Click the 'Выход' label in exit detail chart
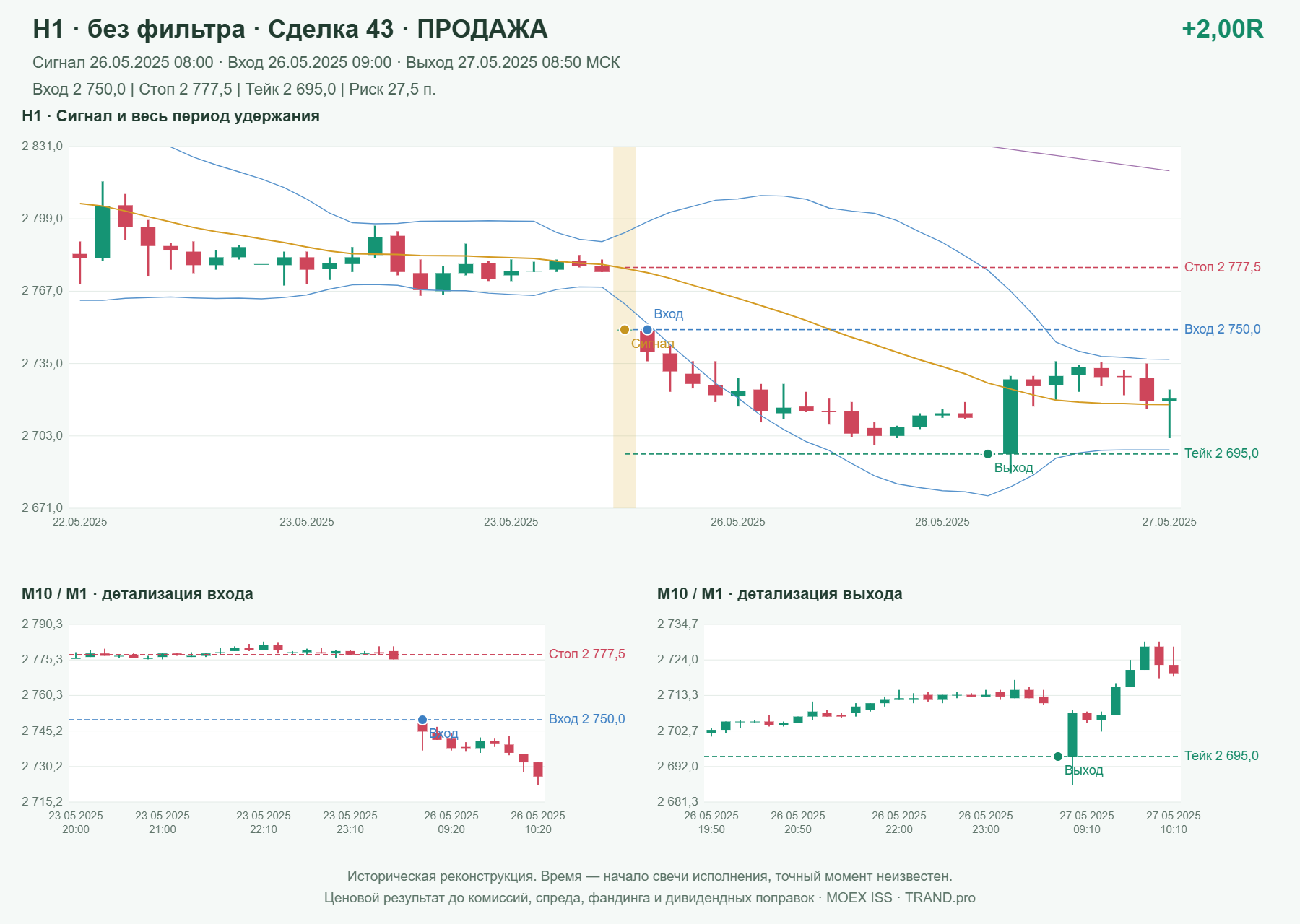Screen dimensions: 1300x924 (x=1083, y=771)
